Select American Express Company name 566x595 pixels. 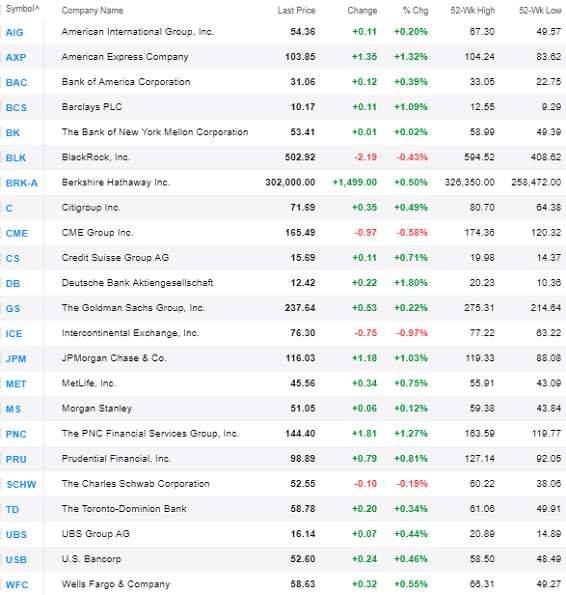tap(125, 57)
